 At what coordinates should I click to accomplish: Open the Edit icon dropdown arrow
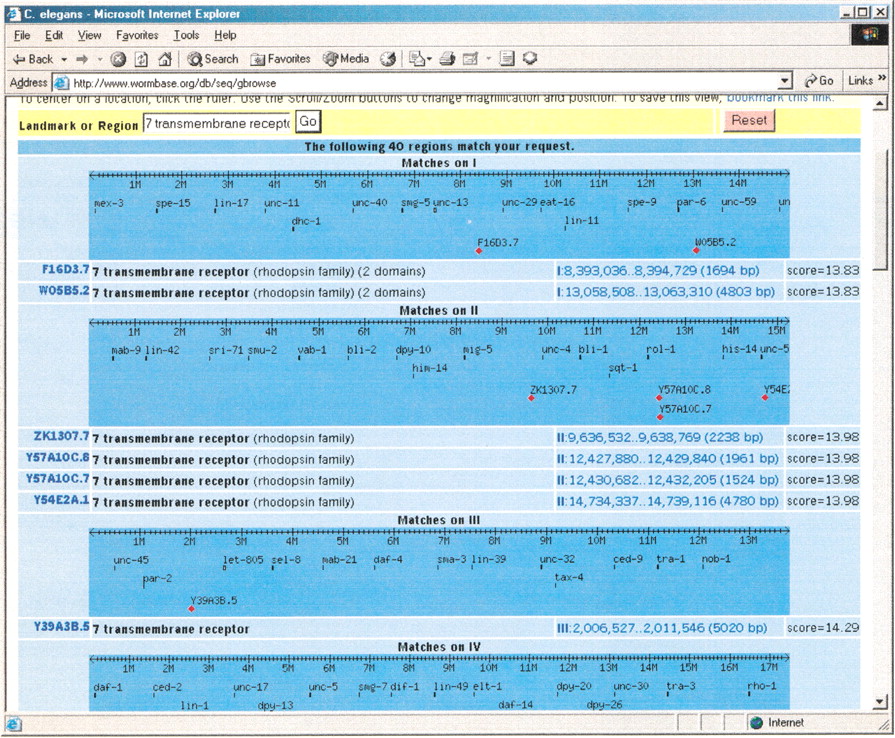(488, 59)
